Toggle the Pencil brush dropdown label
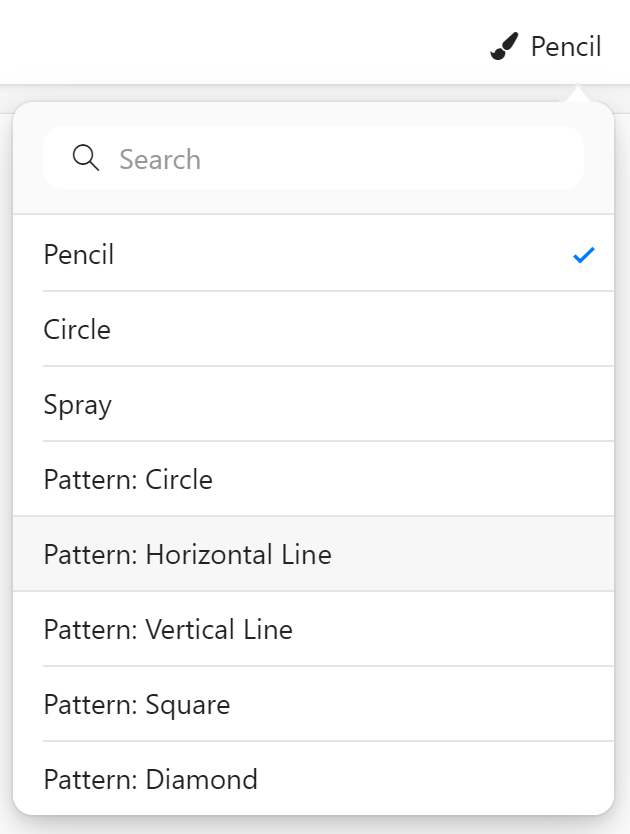Viewport: 630px width, 834px height. pyautogui.click(x=546, y=46)
